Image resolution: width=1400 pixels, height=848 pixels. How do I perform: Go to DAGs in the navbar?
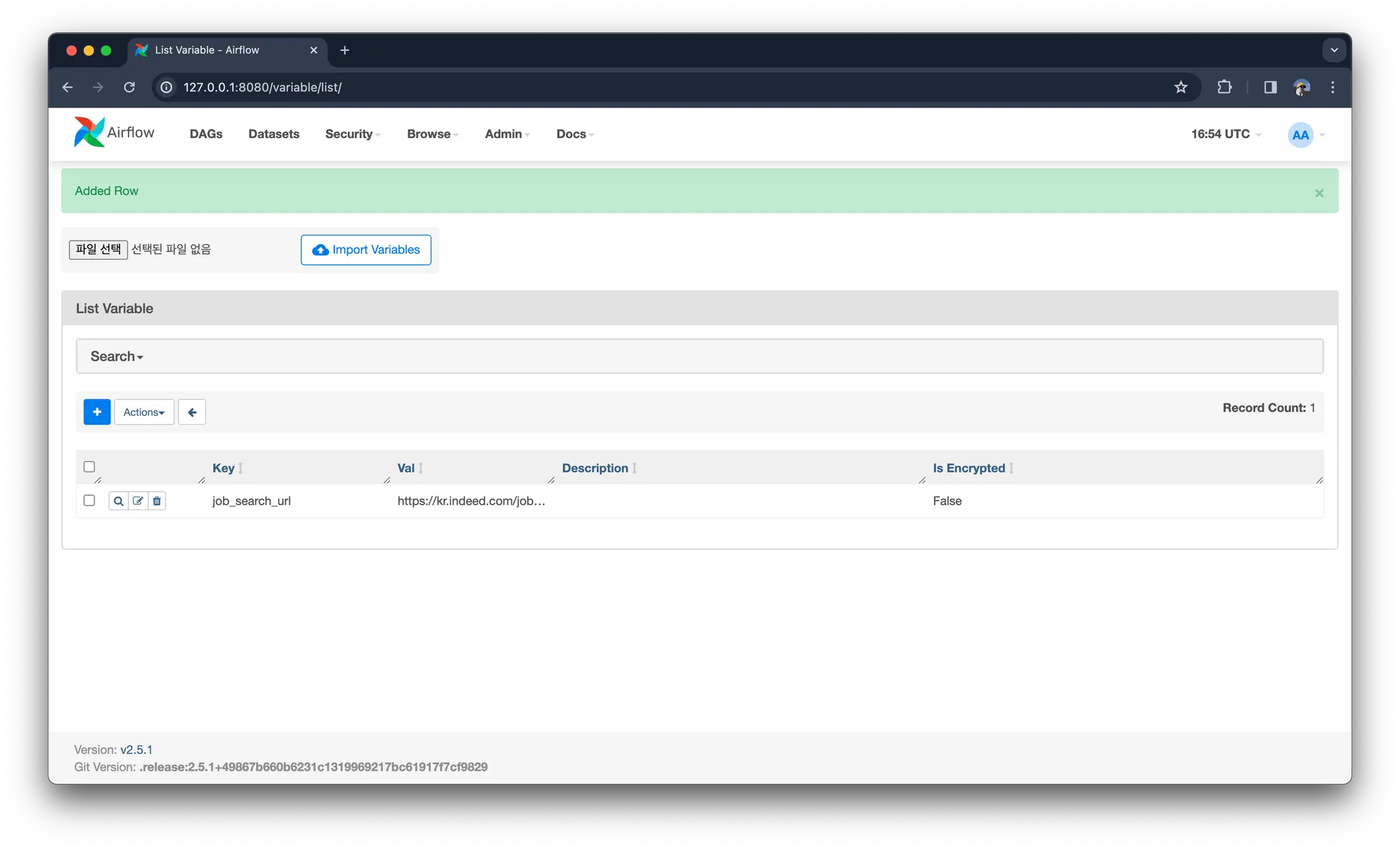(x=206, y=134)
